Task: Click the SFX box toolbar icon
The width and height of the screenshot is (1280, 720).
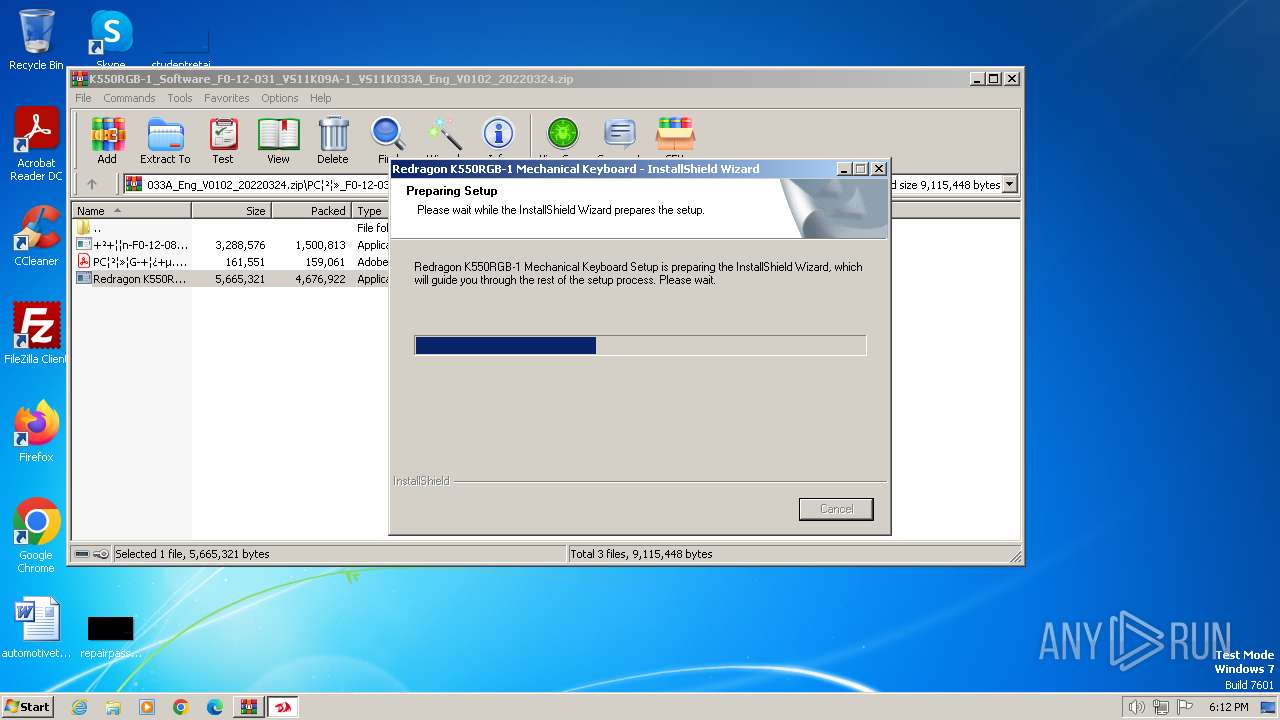Action: 675,138
